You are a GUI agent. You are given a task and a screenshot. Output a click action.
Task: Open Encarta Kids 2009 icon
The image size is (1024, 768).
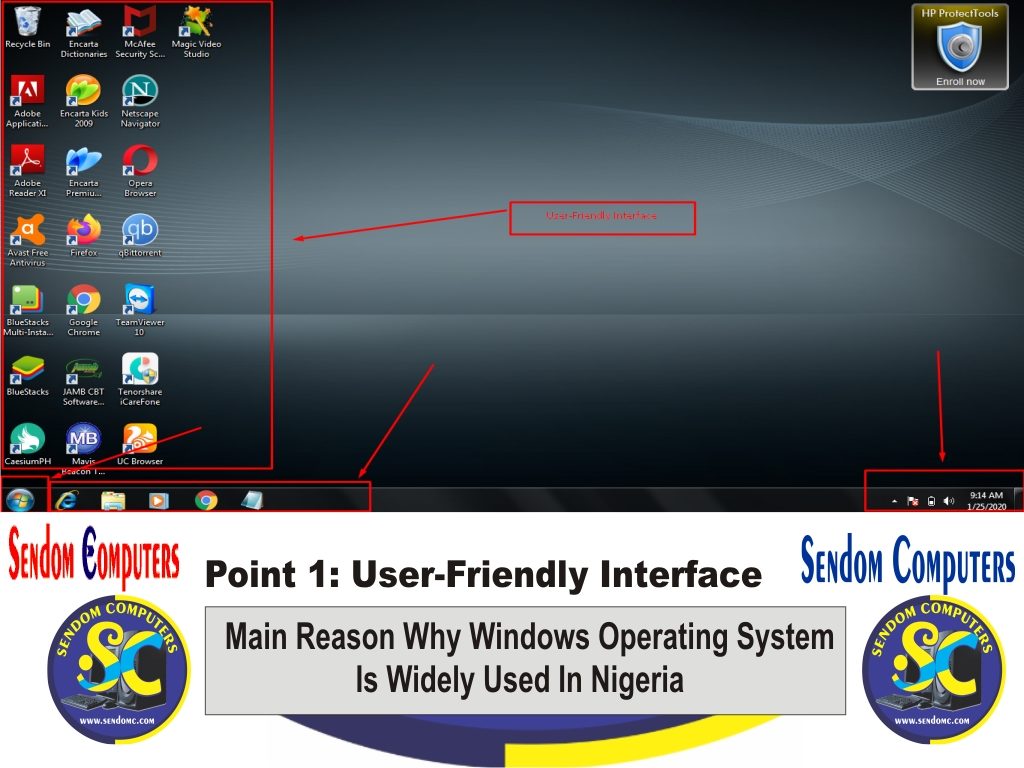(x=84, y=101)
